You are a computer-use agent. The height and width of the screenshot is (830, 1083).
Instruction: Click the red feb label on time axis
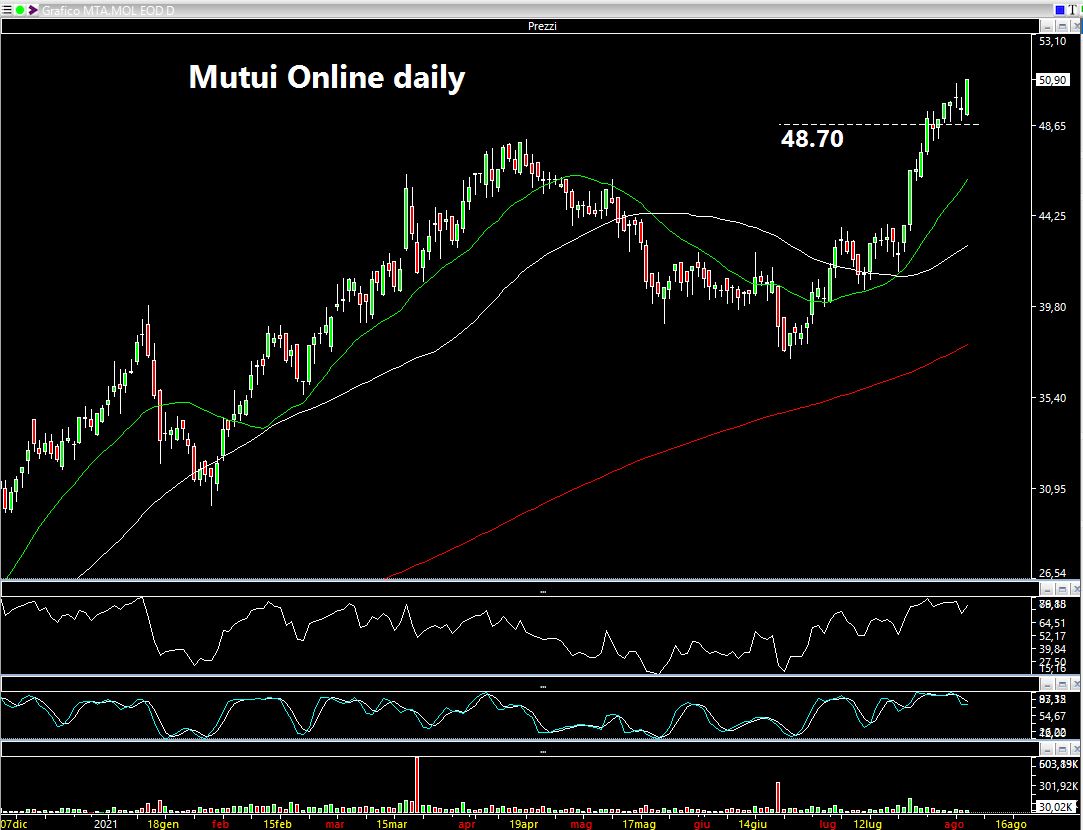click(x=220, y=824)
